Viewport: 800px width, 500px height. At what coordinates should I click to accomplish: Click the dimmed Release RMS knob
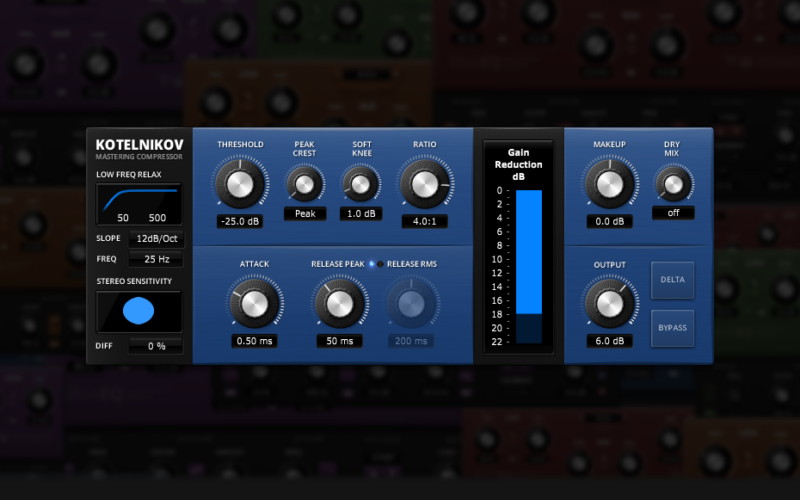(410, 302)
